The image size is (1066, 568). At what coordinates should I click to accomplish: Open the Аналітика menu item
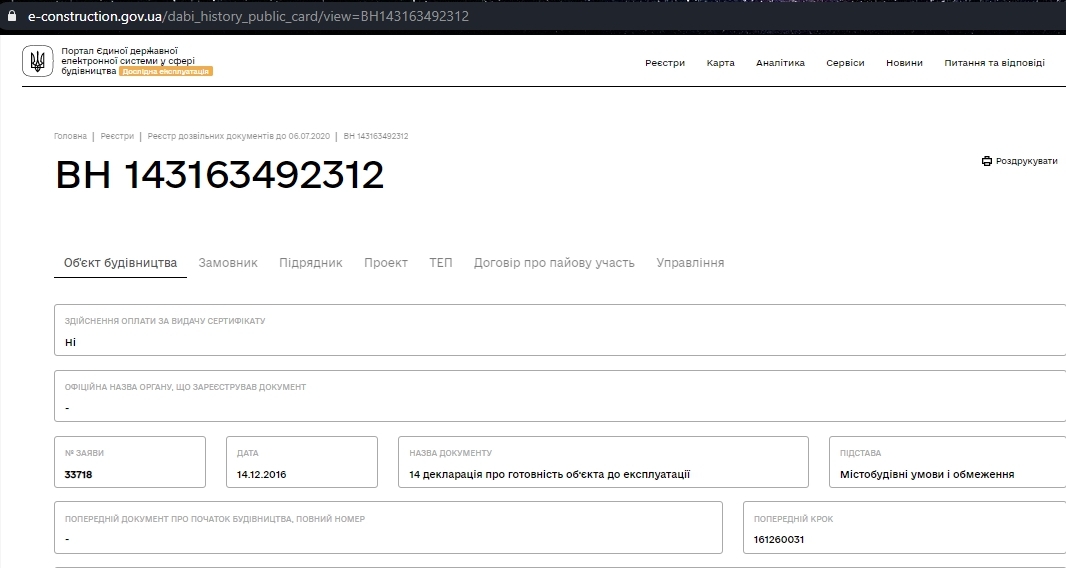[x=780, y=63]
